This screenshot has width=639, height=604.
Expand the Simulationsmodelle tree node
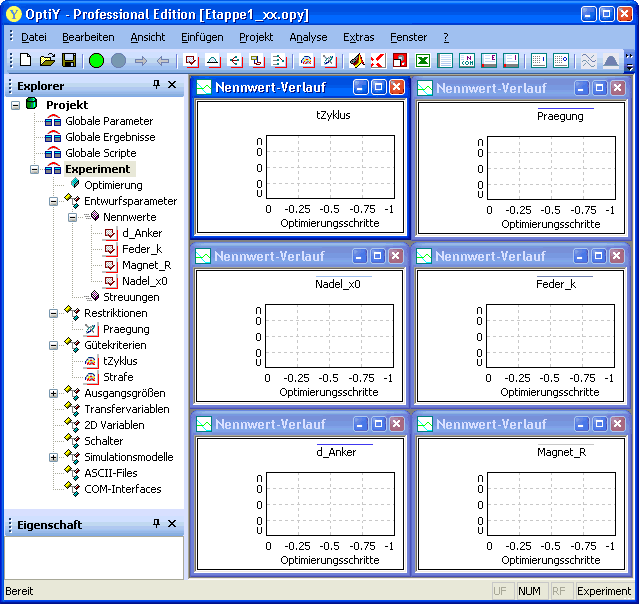tap(54, 457)
